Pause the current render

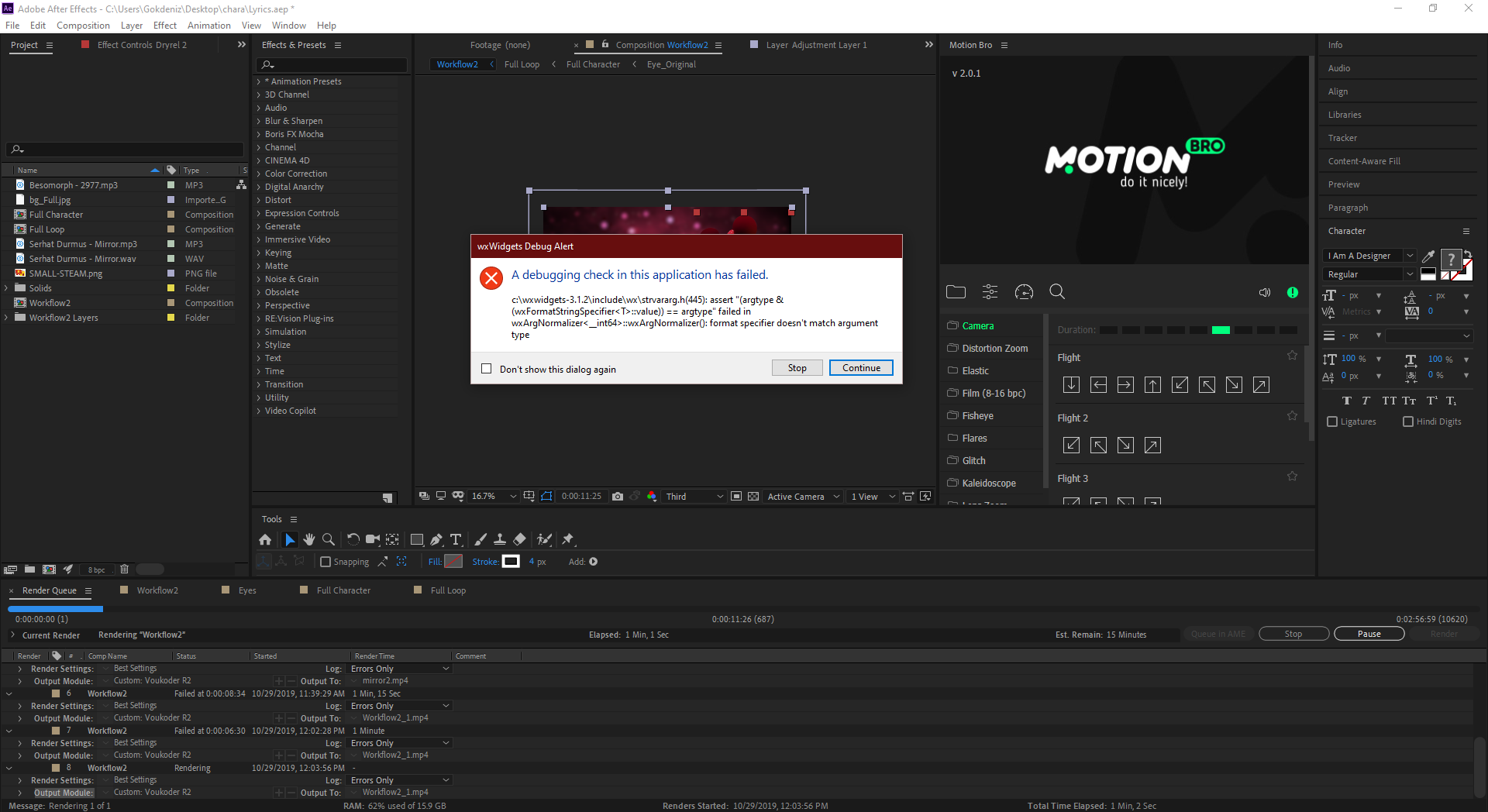click(1369, 634)
